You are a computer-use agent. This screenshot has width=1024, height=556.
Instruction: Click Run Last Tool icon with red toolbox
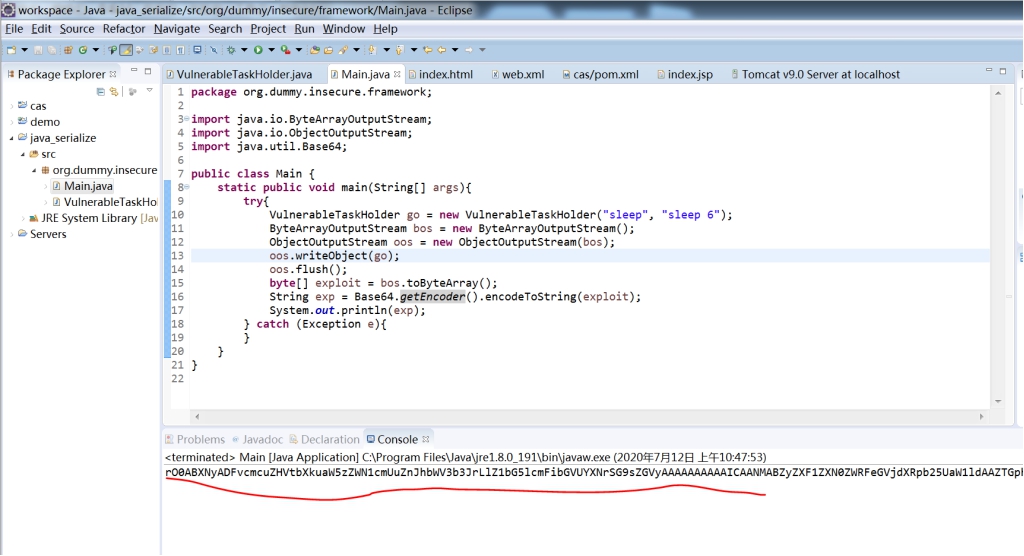(285, 50)
